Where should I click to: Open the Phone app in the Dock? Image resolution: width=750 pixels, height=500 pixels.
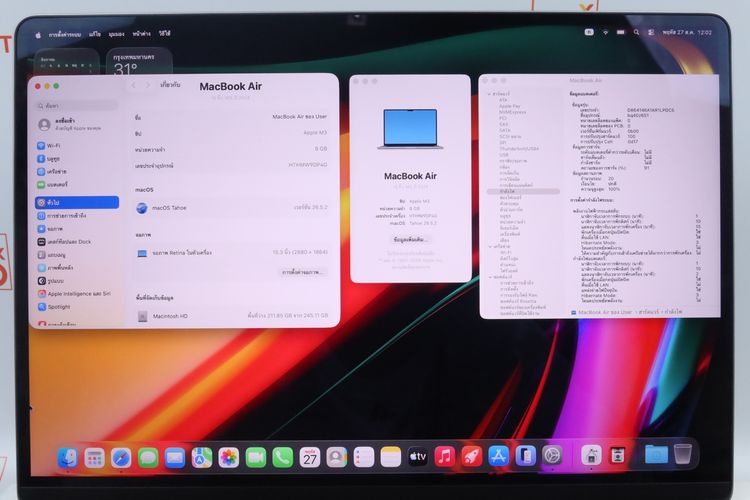283,457
